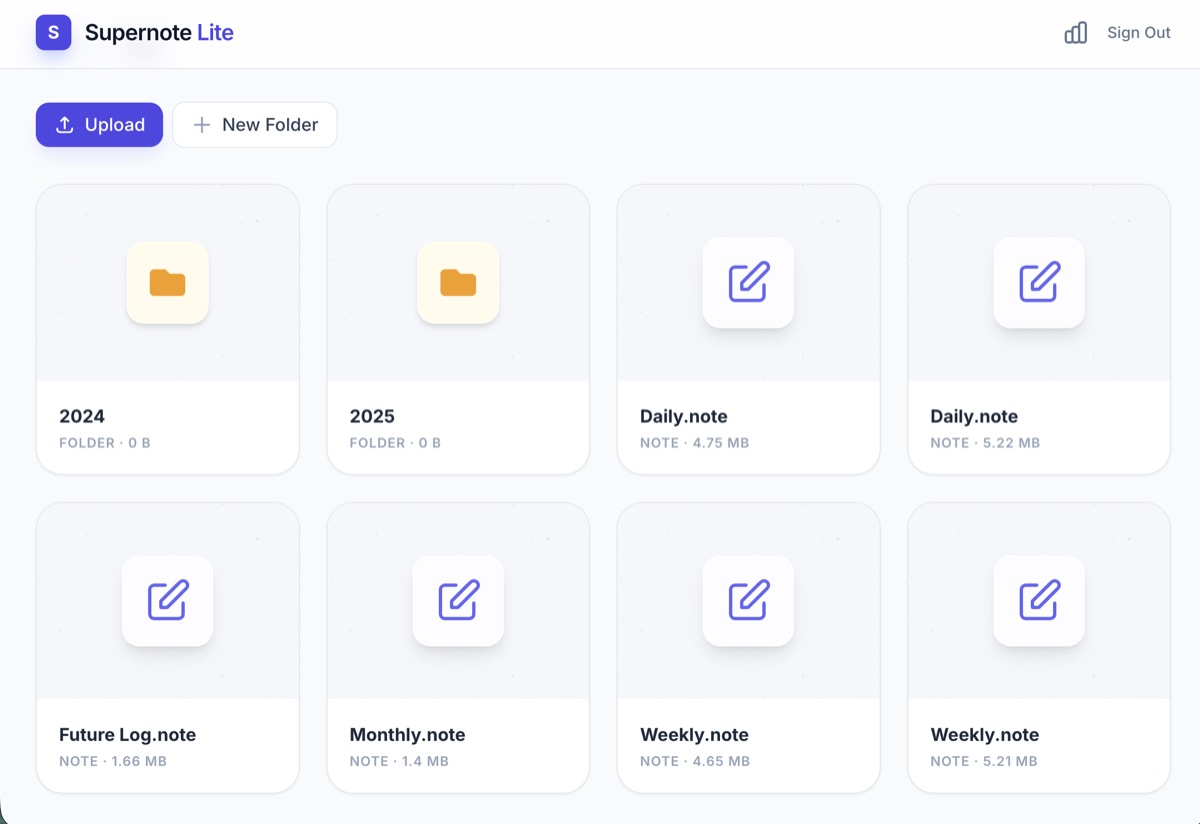Click "Daily.note" above NOTE · 5.22 MB
This screenshot has width=1200, height=824.
(x=974, y=416)
